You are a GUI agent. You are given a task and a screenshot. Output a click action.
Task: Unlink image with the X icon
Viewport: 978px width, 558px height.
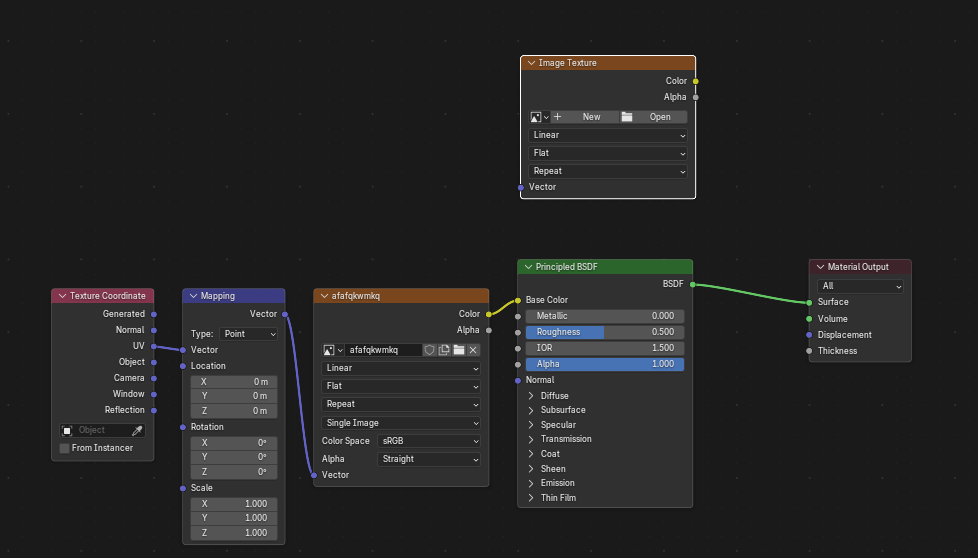[x=473, y=350]
